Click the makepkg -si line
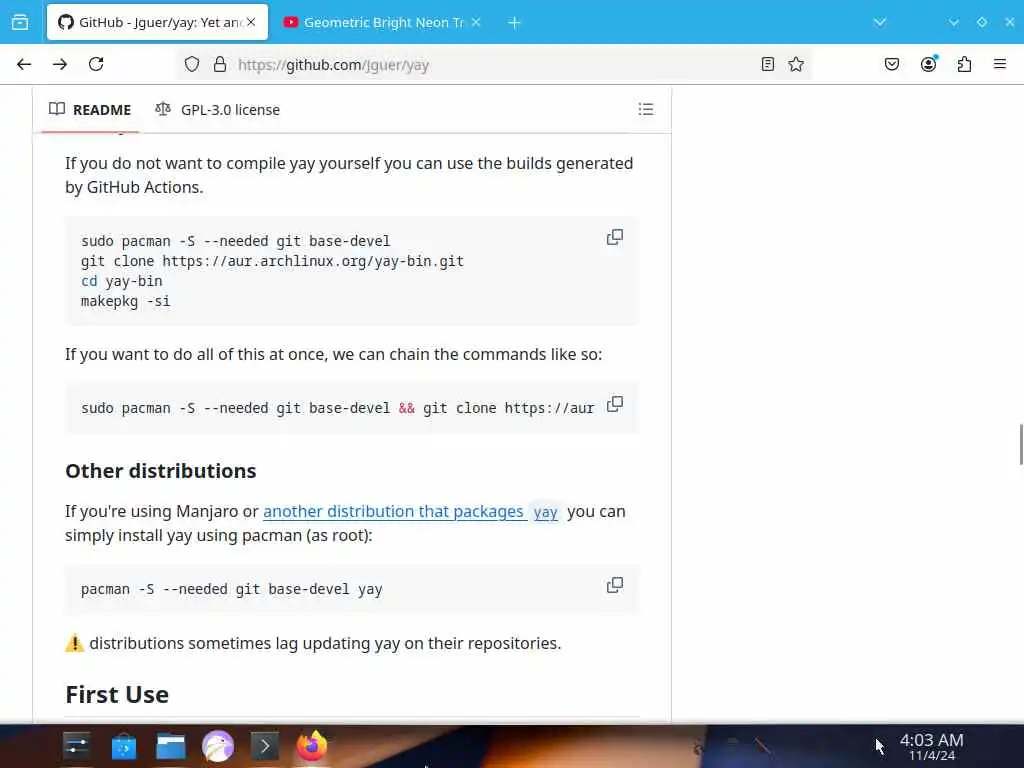 [125, 301]
